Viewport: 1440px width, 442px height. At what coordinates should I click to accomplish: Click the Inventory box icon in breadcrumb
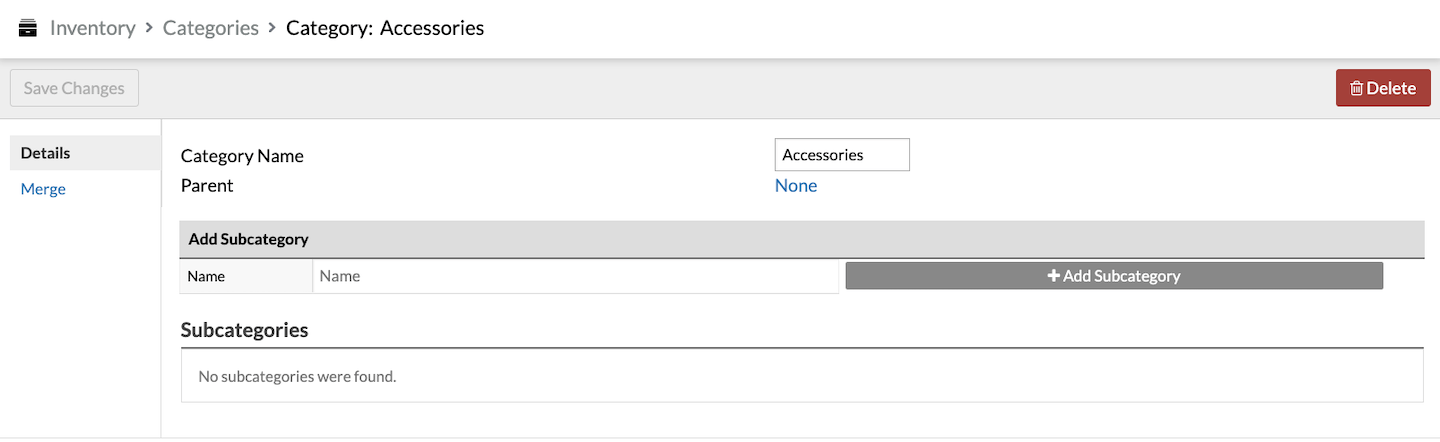point(28,28)
